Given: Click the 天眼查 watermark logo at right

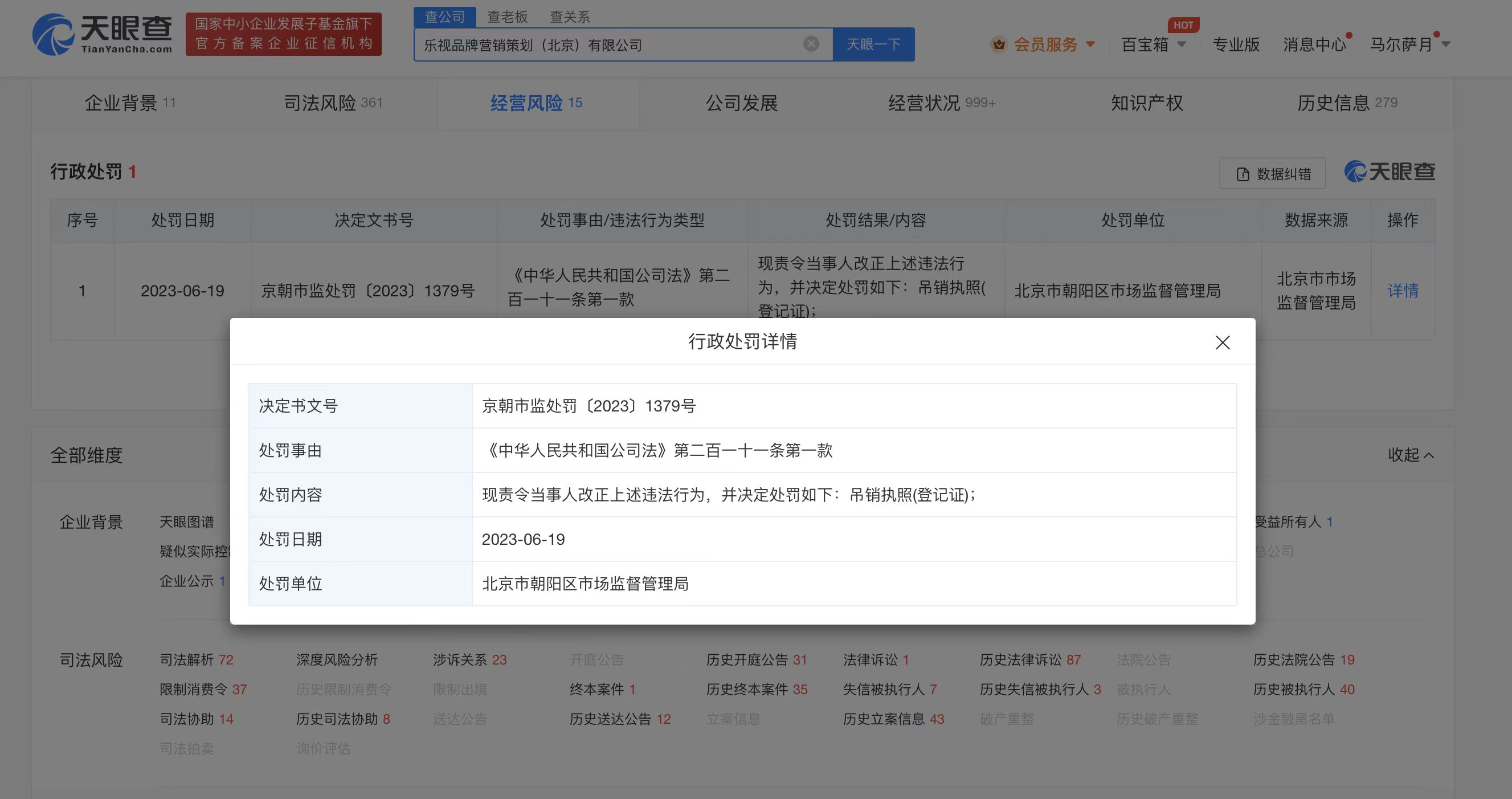Looking at the screenshot, I should click(1390, 172).
